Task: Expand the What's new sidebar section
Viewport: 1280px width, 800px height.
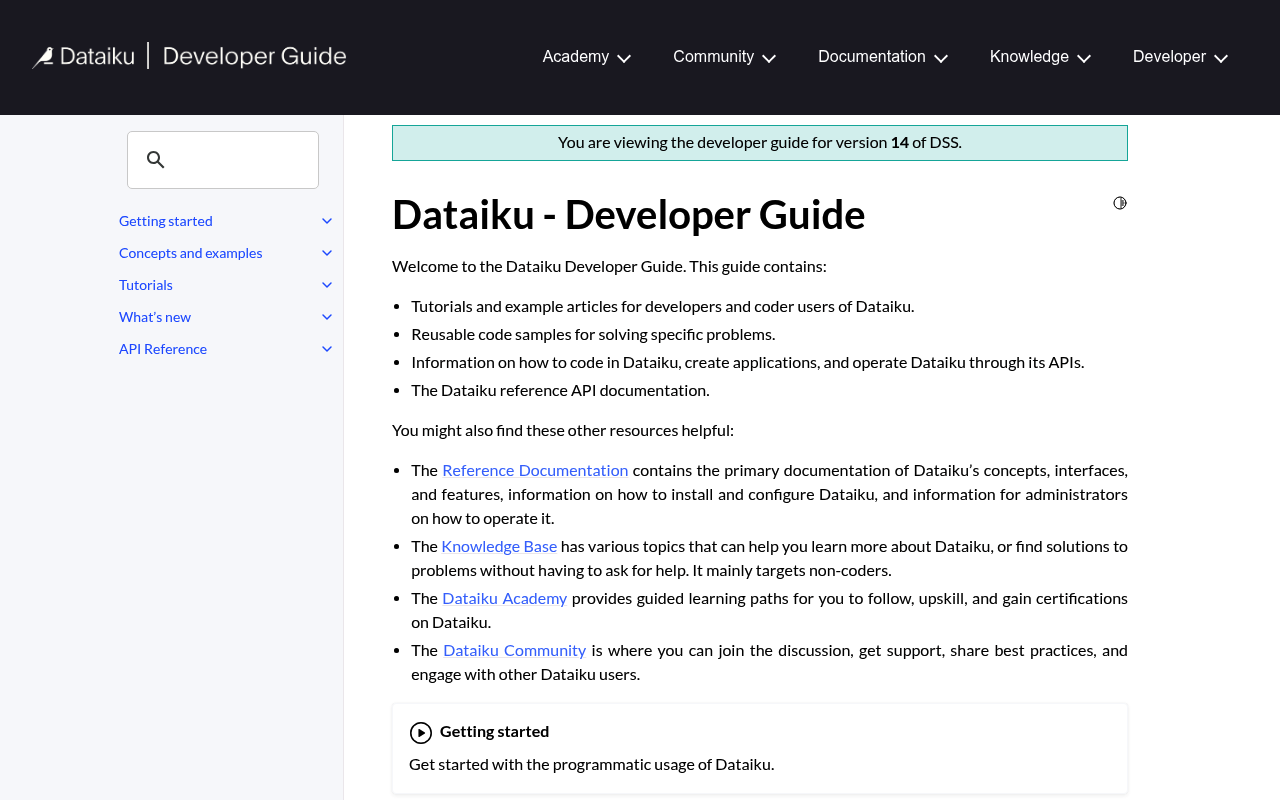Action: pos(327,317)
